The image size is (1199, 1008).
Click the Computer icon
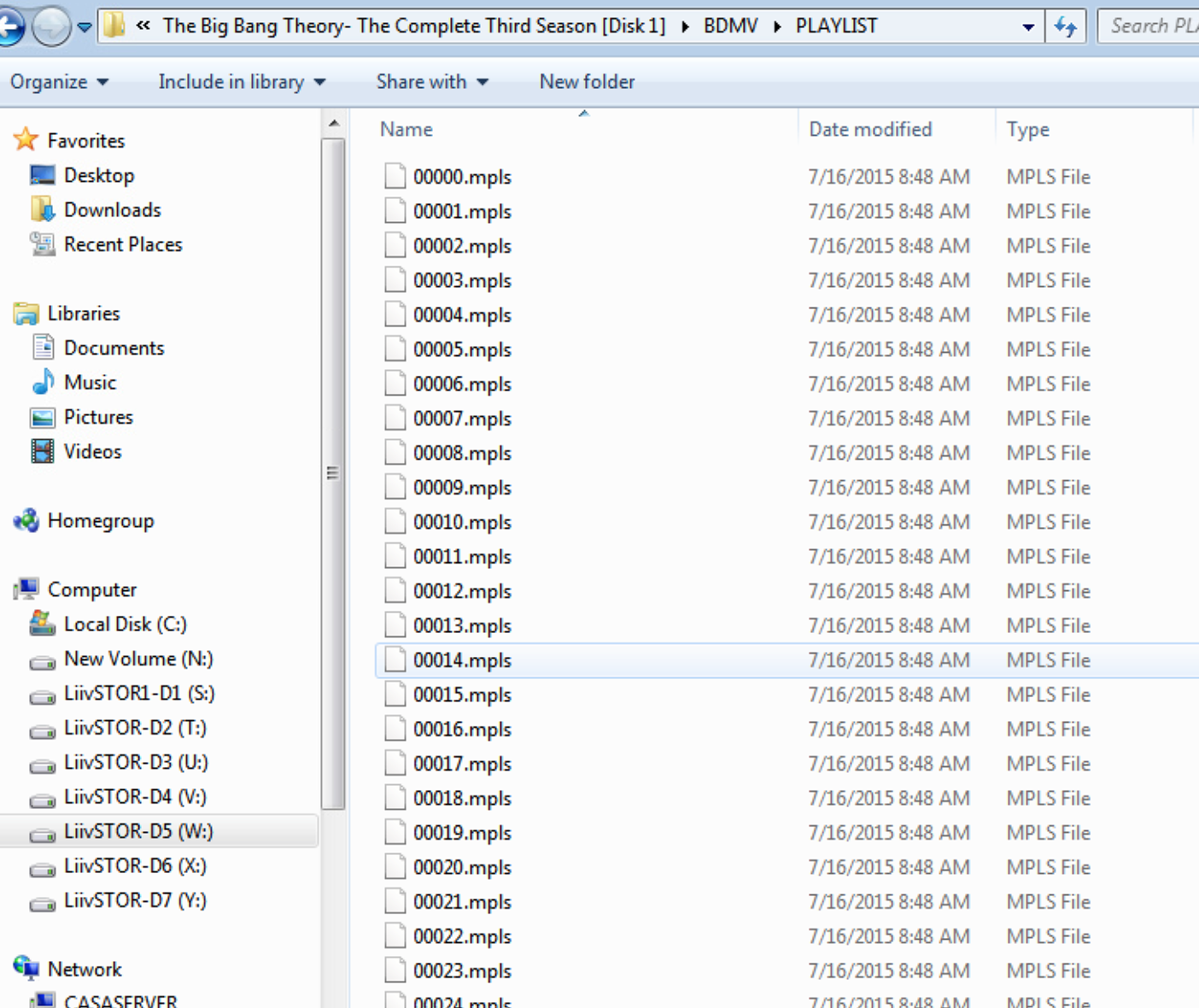26,589
